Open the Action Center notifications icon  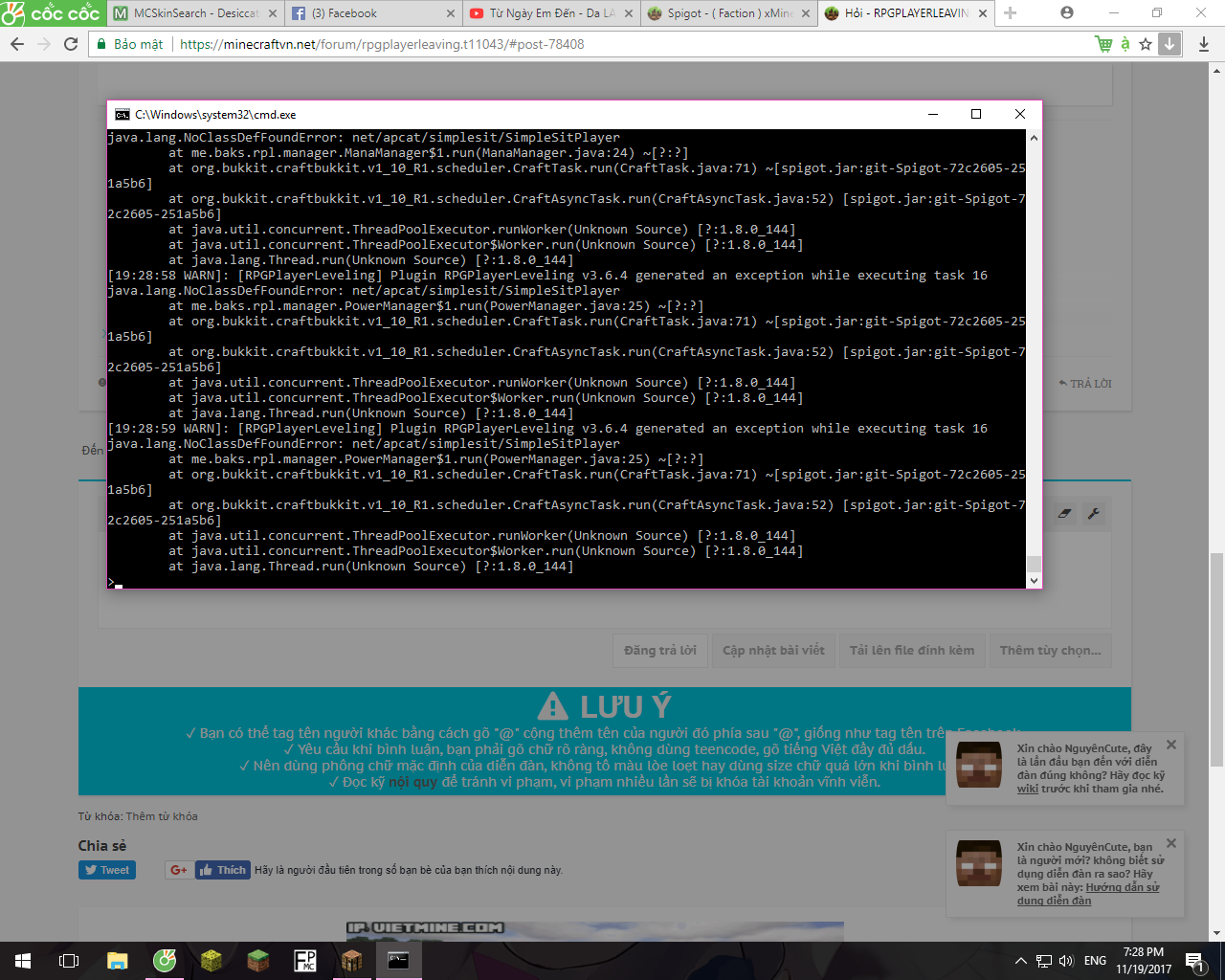[1194, 961]
